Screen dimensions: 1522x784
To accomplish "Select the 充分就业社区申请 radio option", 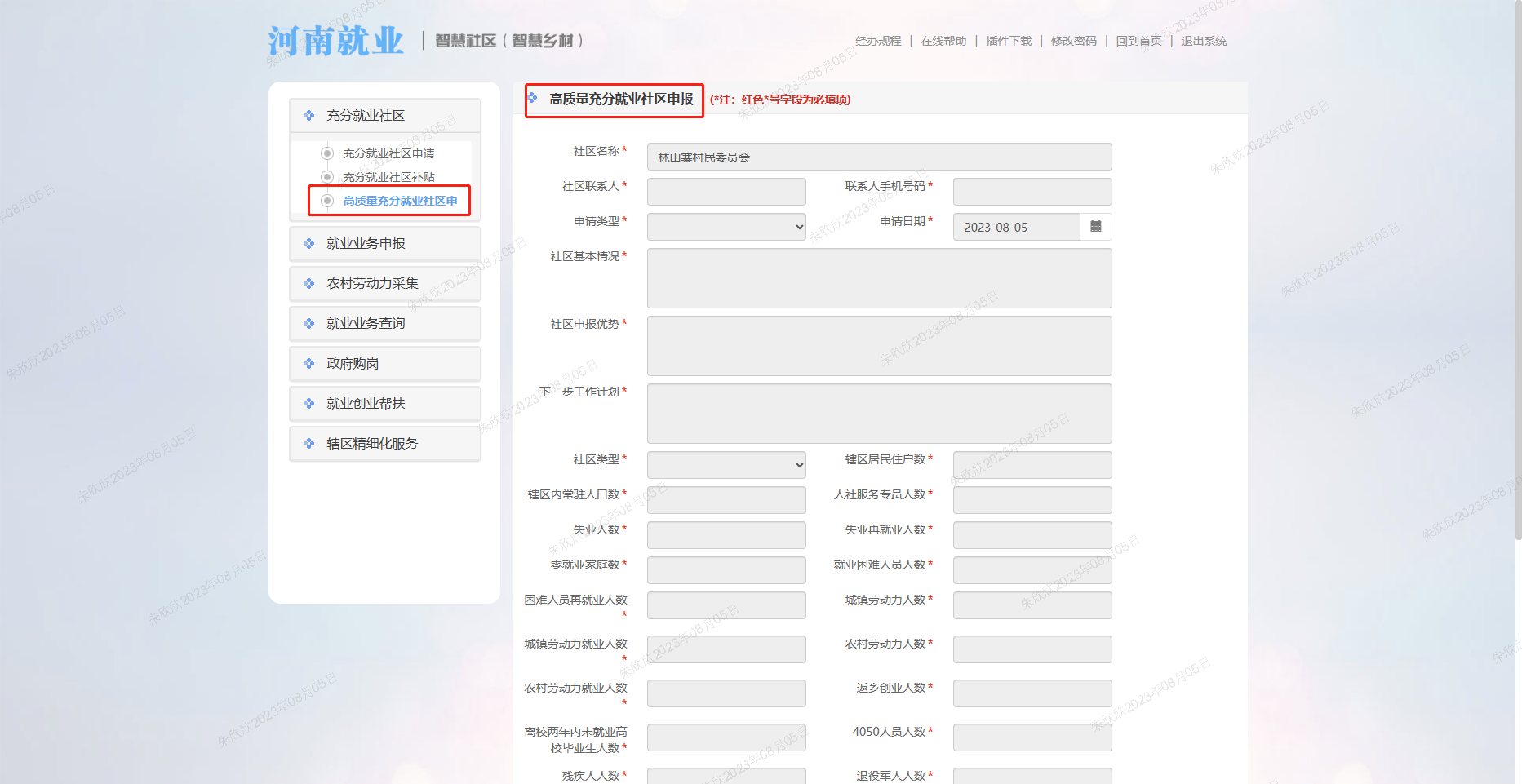I will 328,153.
